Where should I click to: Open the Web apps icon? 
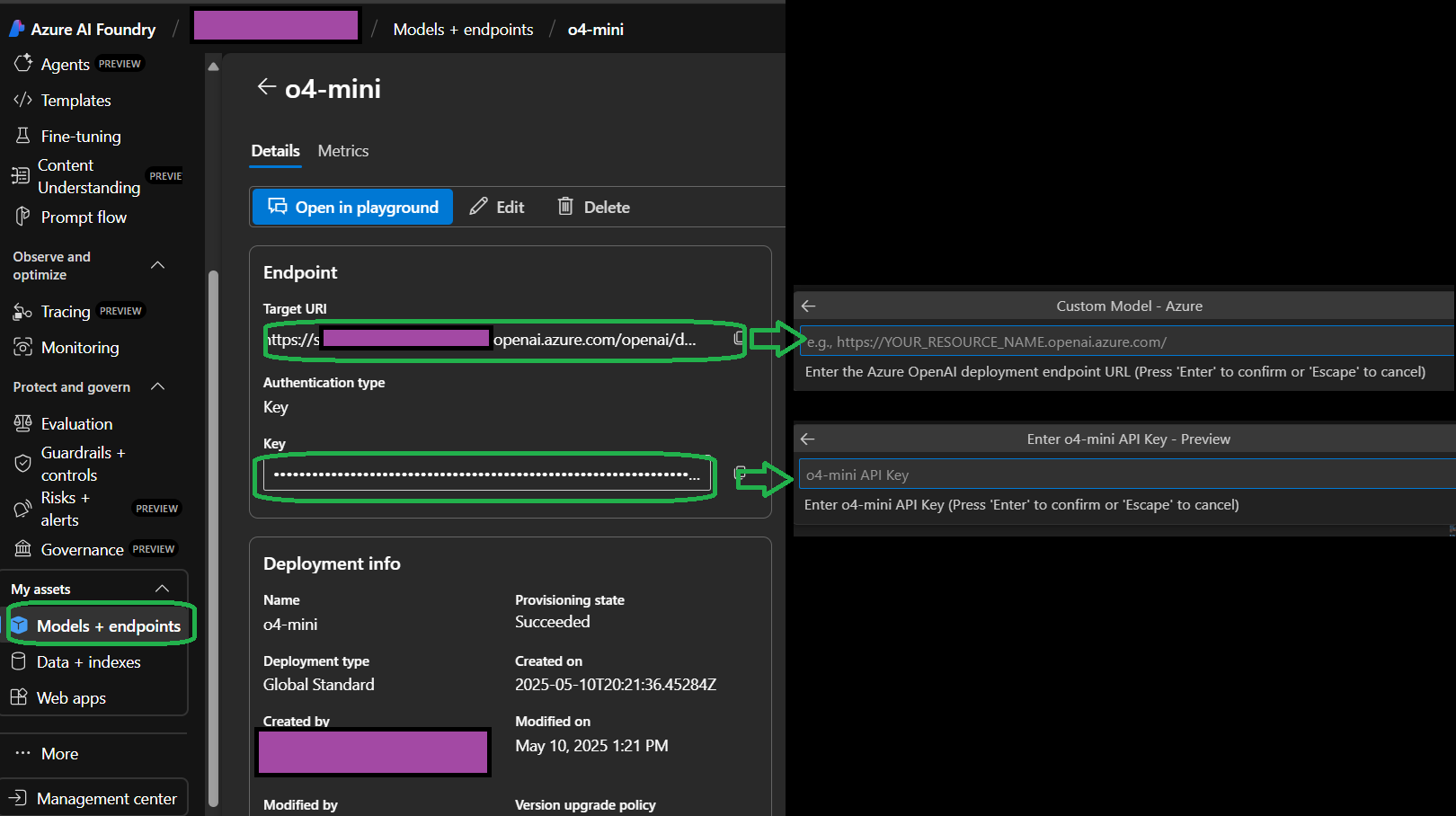[19, 697]
